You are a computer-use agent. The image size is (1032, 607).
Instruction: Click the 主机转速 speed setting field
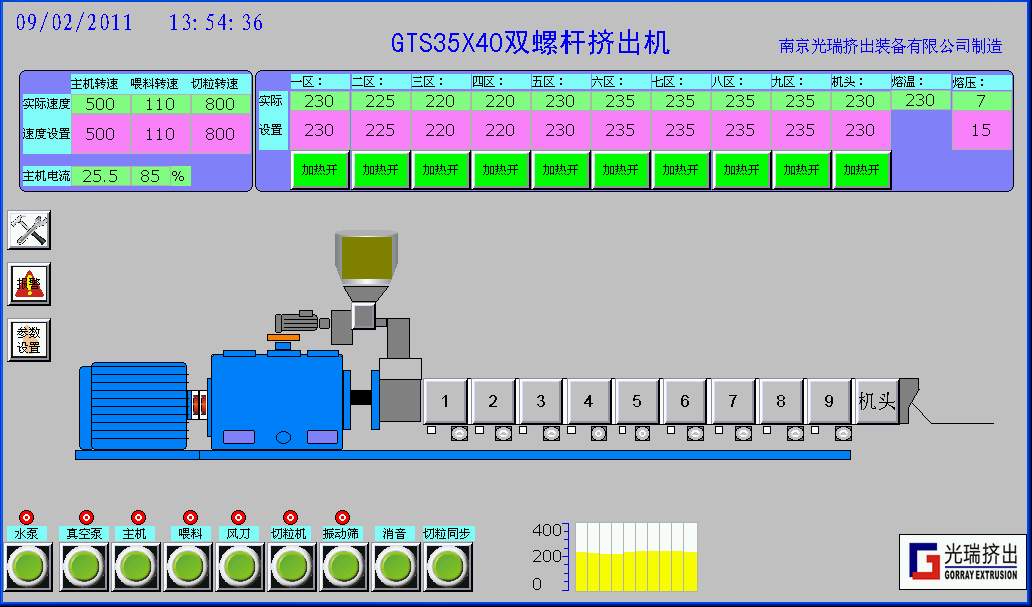point(100,134)
